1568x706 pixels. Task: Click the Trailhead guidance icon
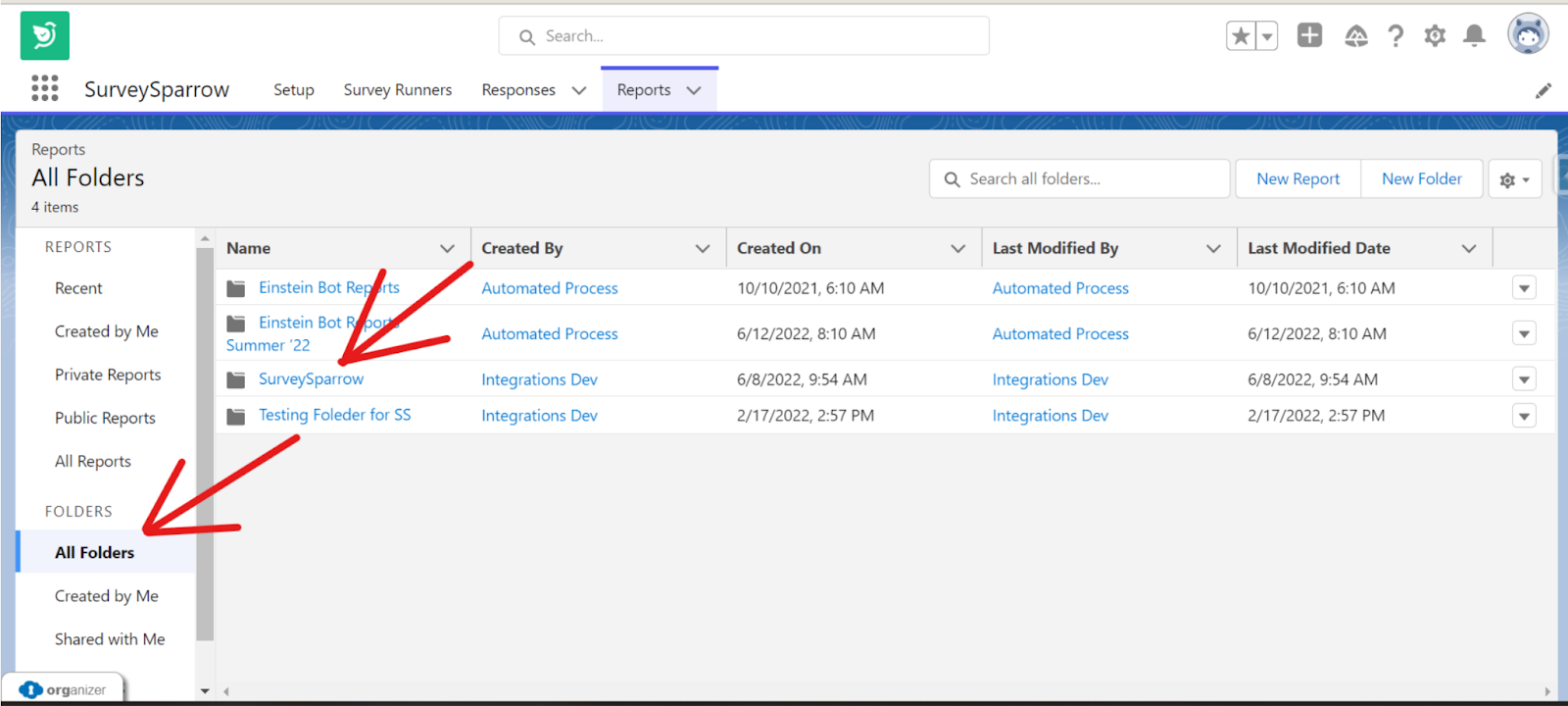[1356, 36]
